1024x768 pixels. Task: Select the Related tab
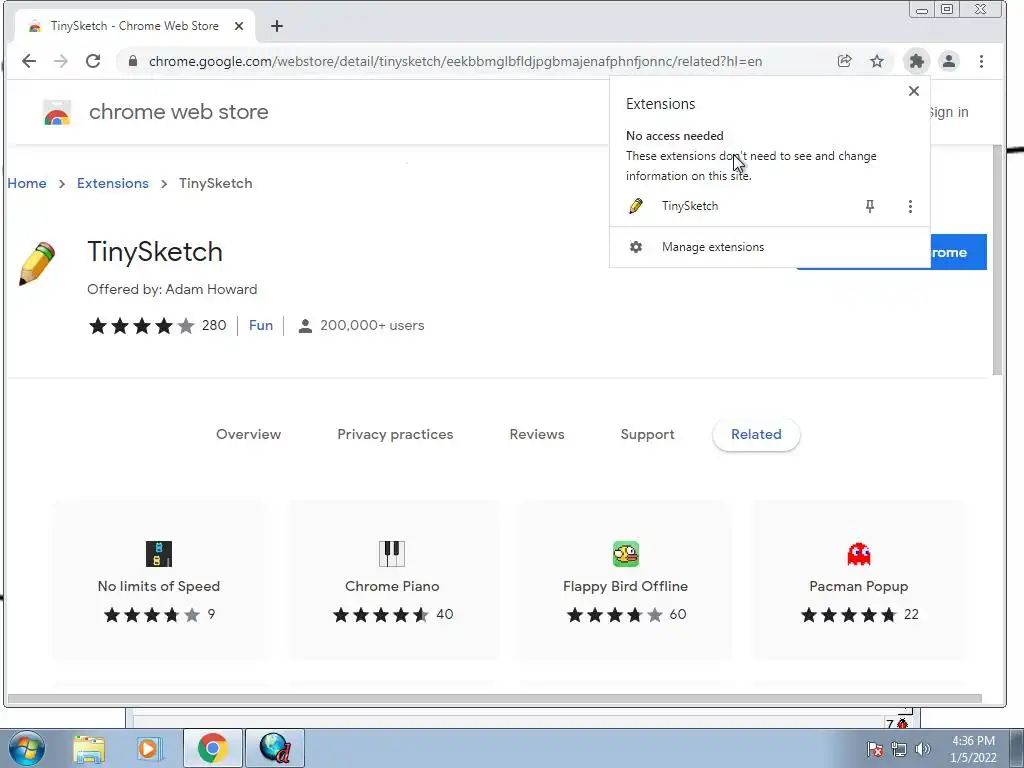[756, 434]
